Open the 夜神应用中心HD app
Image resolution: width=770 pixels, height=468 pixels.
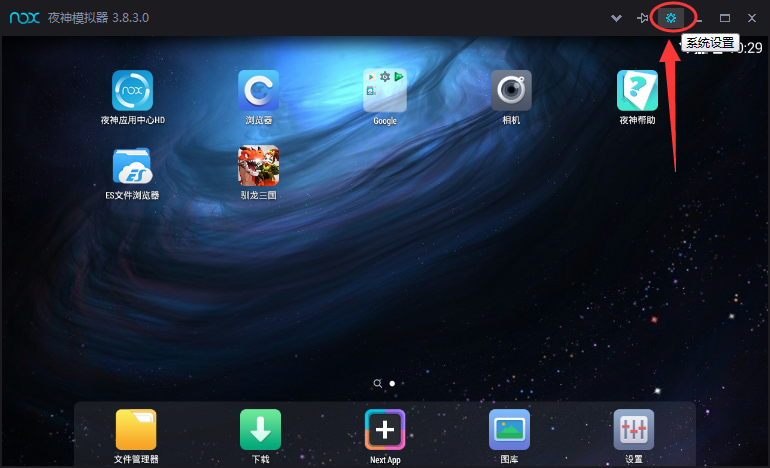coord(132,90)
